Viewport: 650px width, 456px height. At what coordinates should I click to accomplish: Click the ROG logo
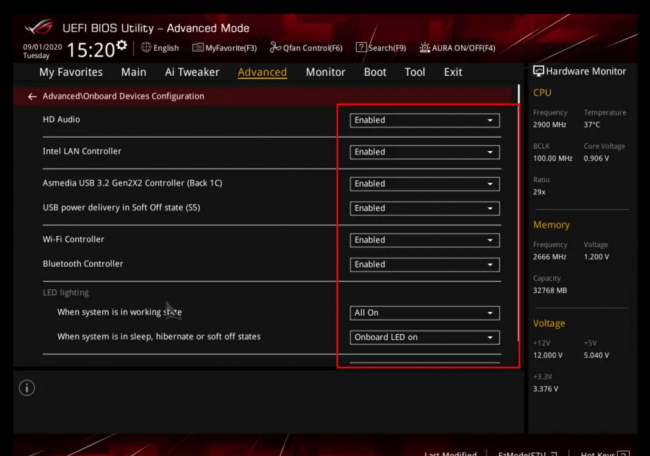pyautogui.click(x=39, y=28)
